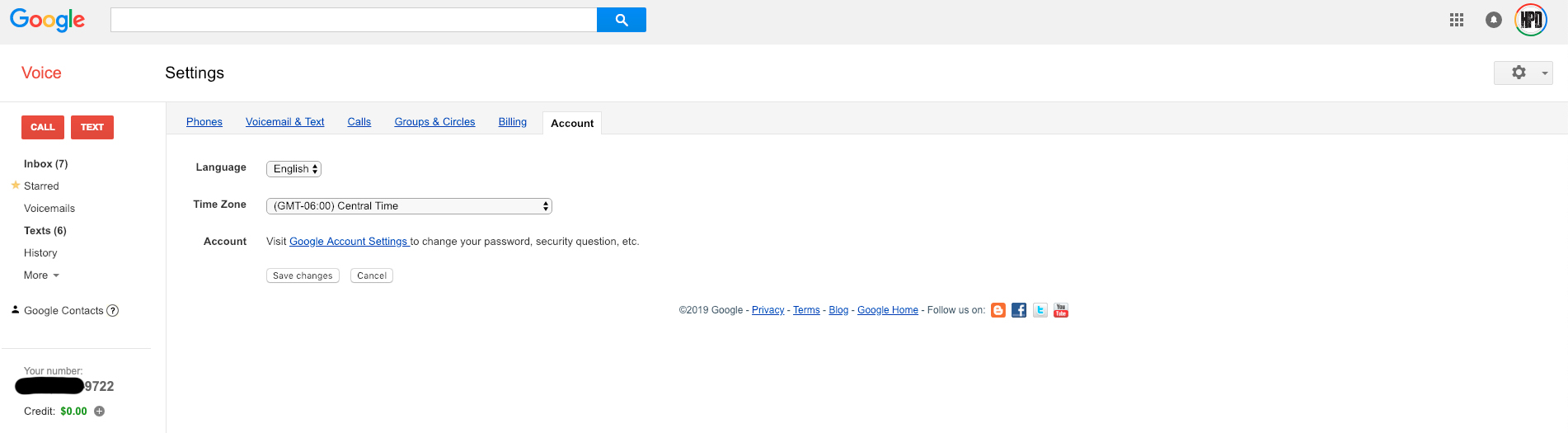Switch to the Billing tab
The width and height of the screenshot is (1568, 433).
coord(512,122)
